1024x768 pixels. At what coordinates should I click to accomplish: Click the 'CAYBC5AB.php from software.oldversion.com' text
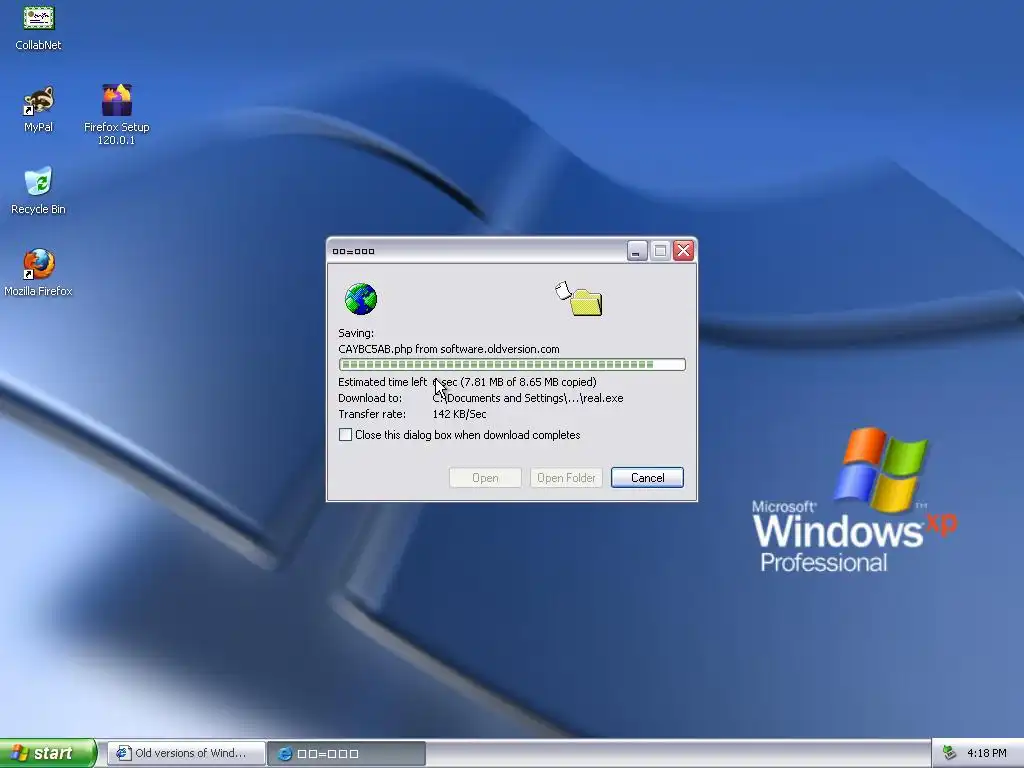(449, 349)
